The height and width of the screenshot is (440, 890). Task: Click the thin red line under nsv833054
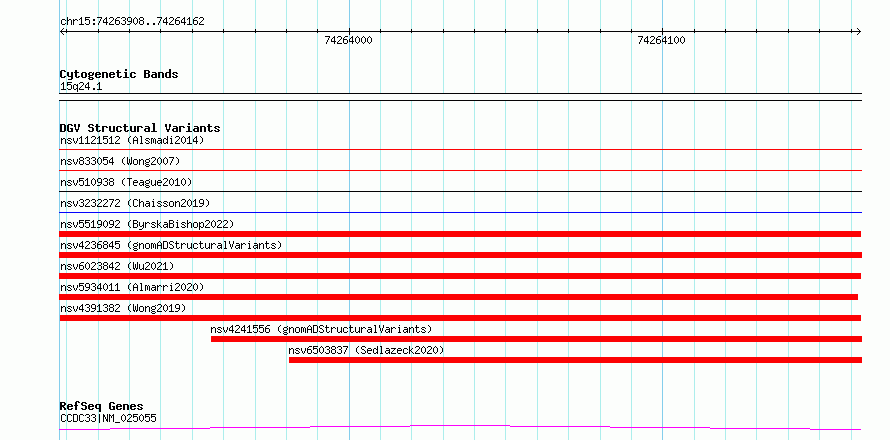tap(461, 170)
